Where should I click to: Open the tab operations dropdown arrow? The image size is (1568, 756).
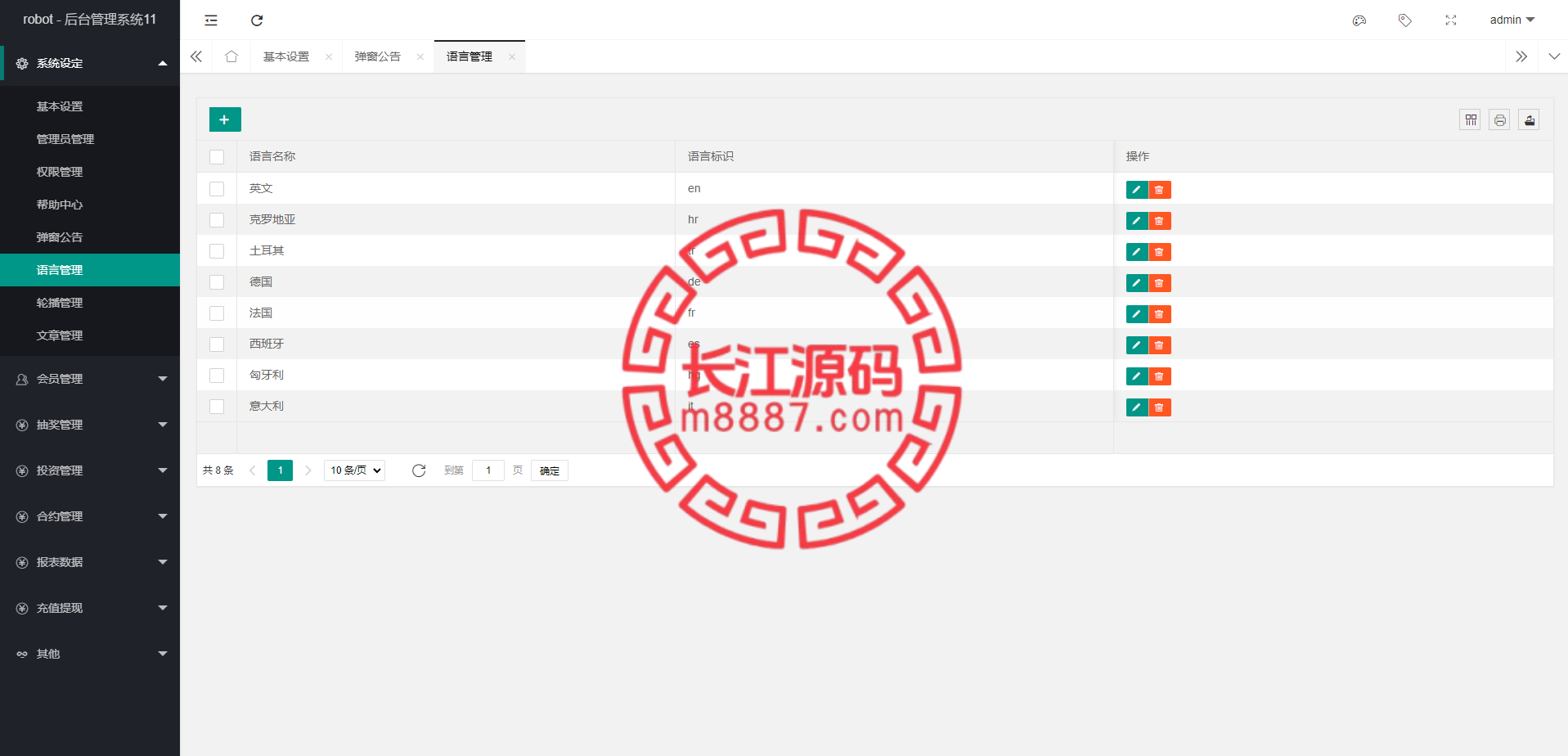coord(1554,56)
